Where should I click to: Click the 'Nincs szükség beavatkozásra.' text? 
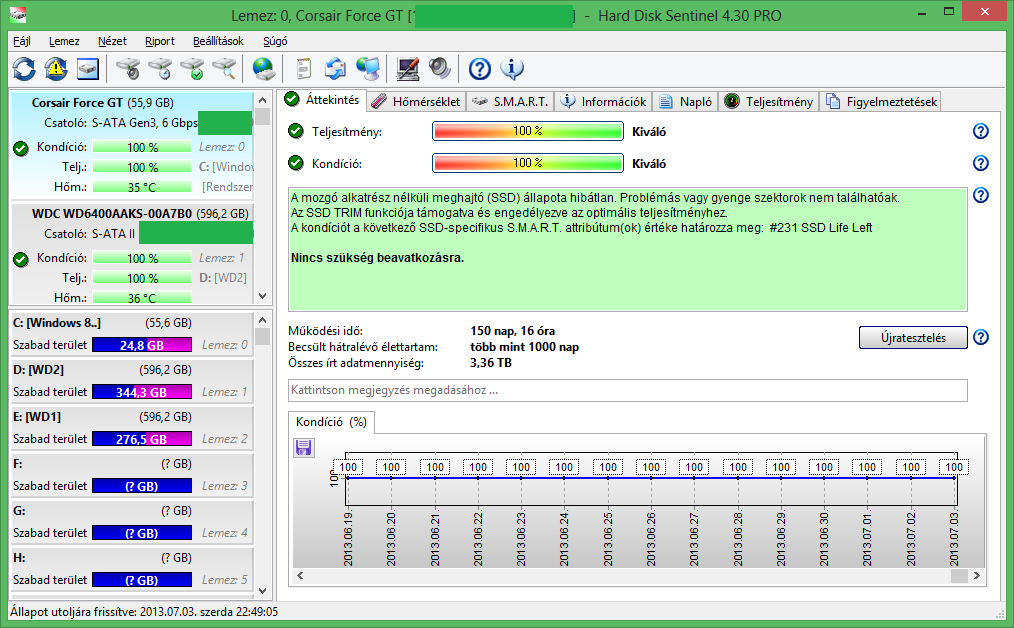(x=377, y=258)
